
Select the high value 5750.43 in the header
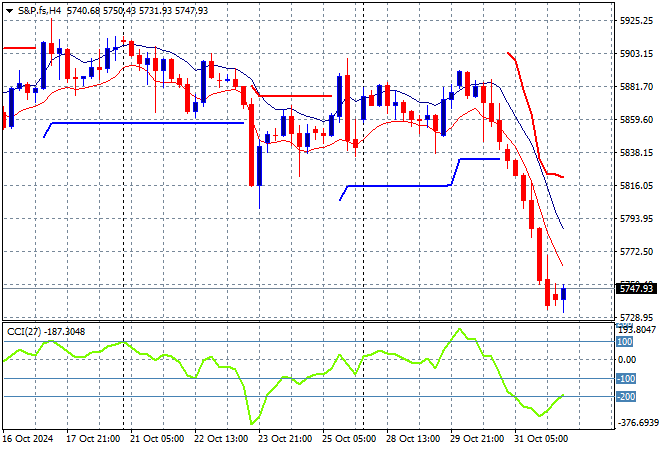tap(120, 11)
